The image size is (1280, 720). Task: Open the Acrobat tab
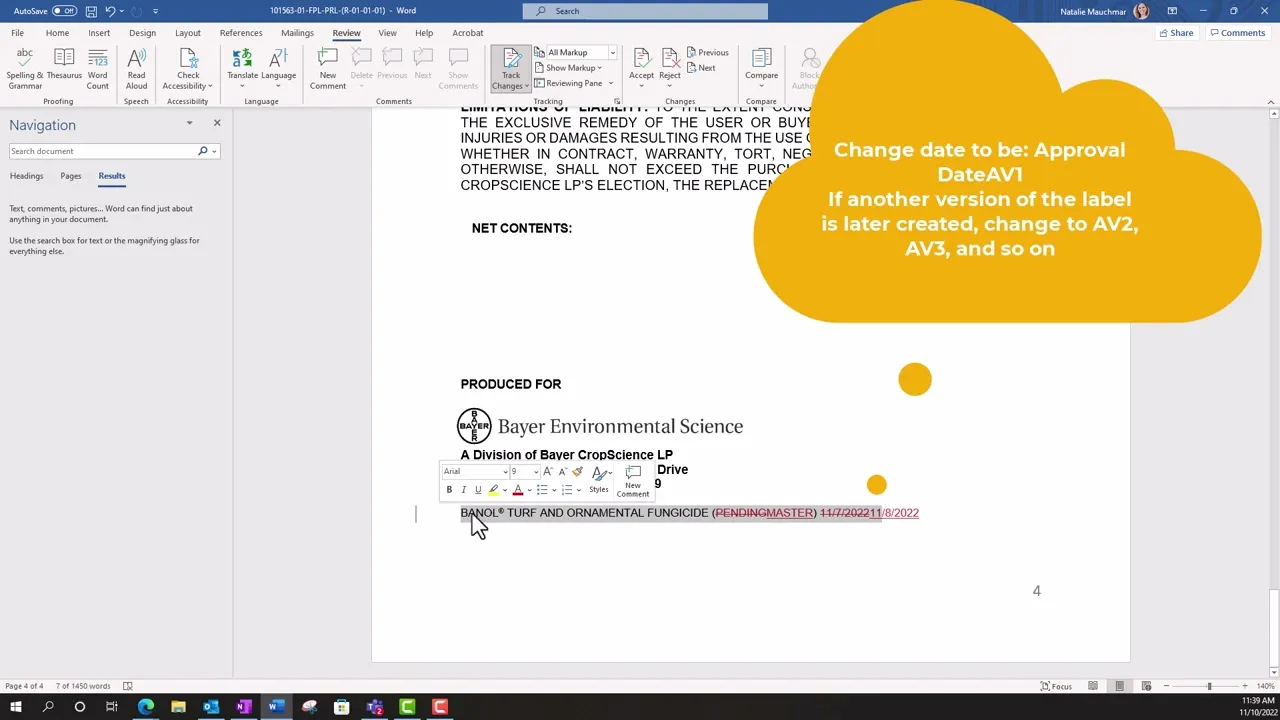tap(467, 33)
